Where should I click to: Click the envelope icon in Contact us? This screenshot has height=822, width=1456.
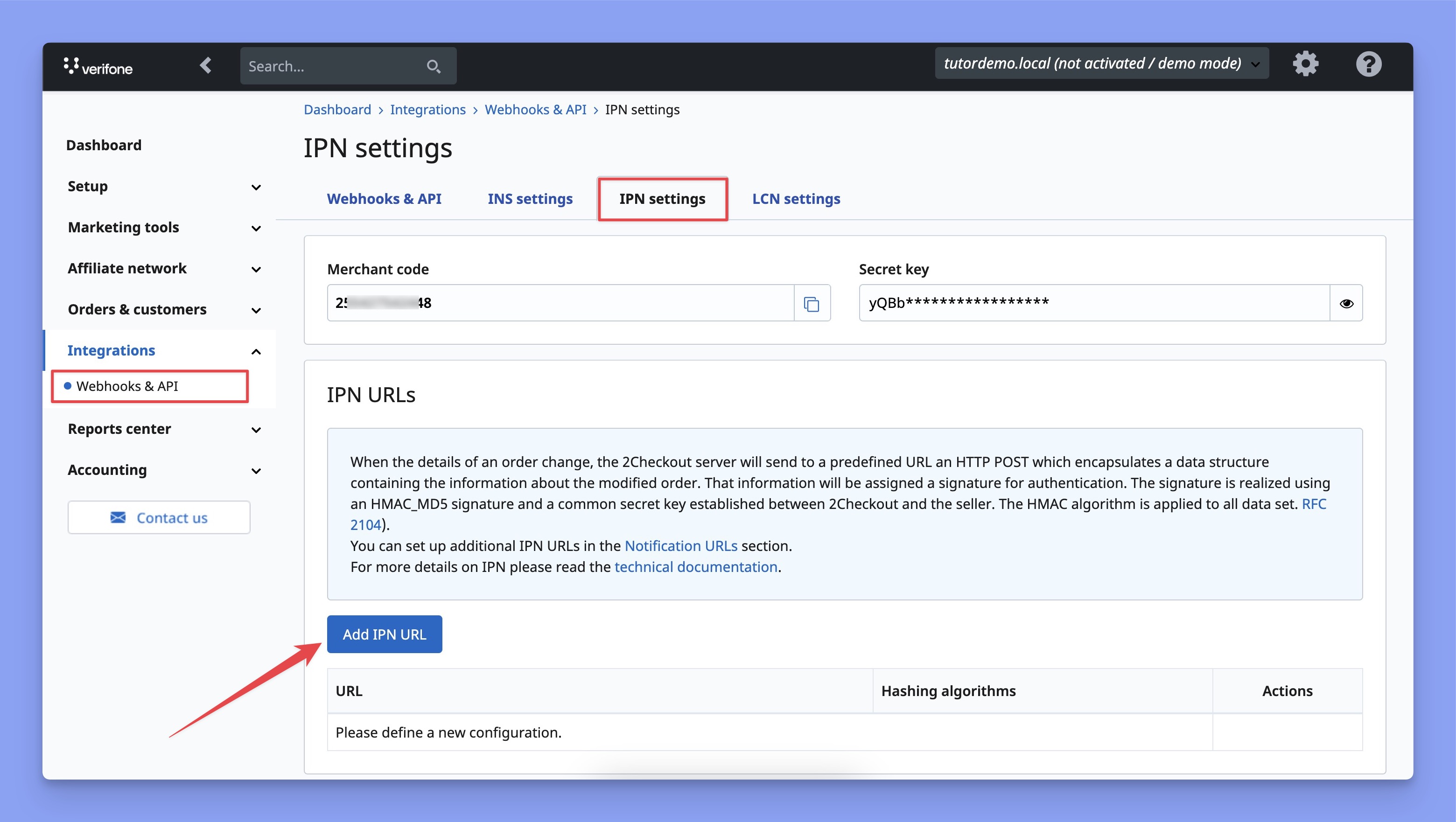[118, 517]
